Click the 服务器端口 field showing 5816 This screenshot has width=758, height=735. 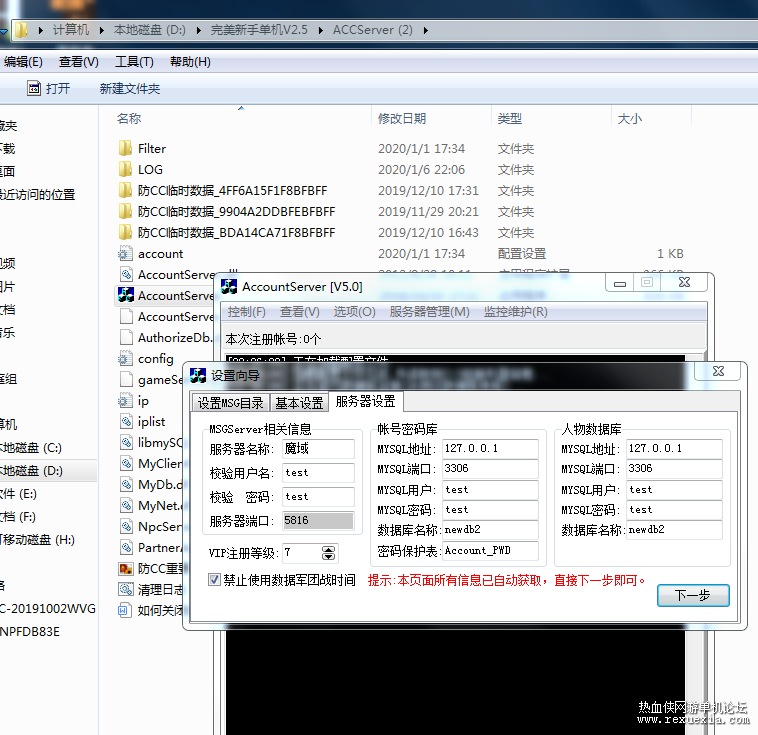coord(318,520)
